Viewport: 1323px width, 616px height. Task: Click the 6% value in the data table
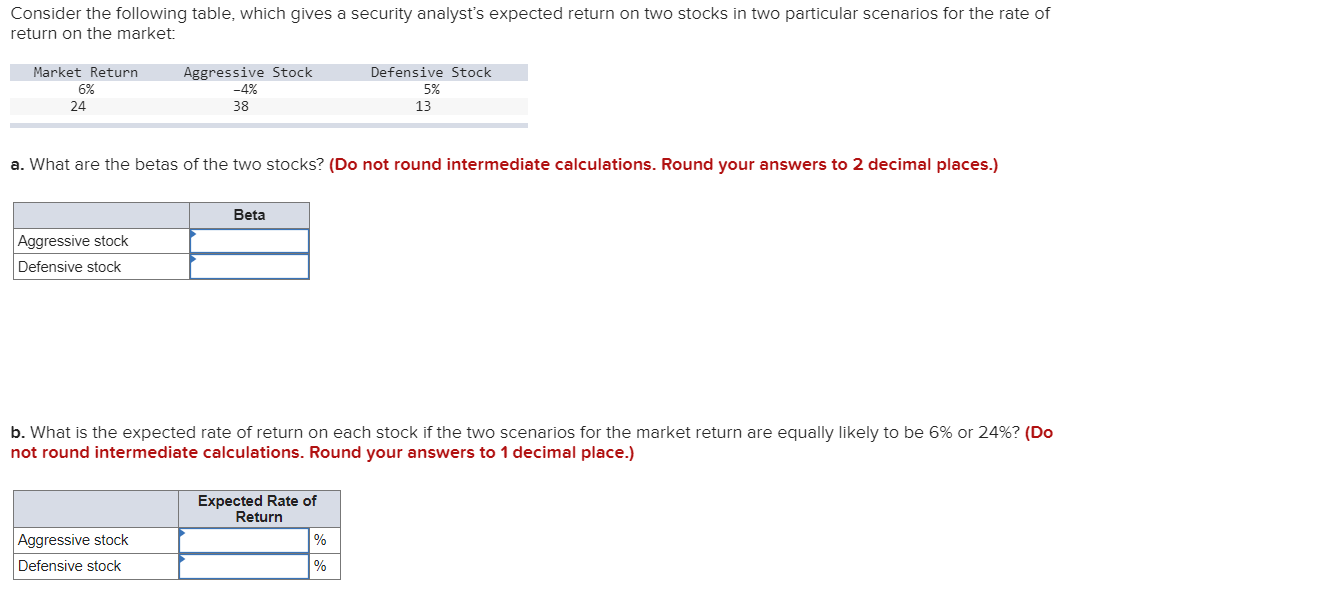(x=84, y=88)
